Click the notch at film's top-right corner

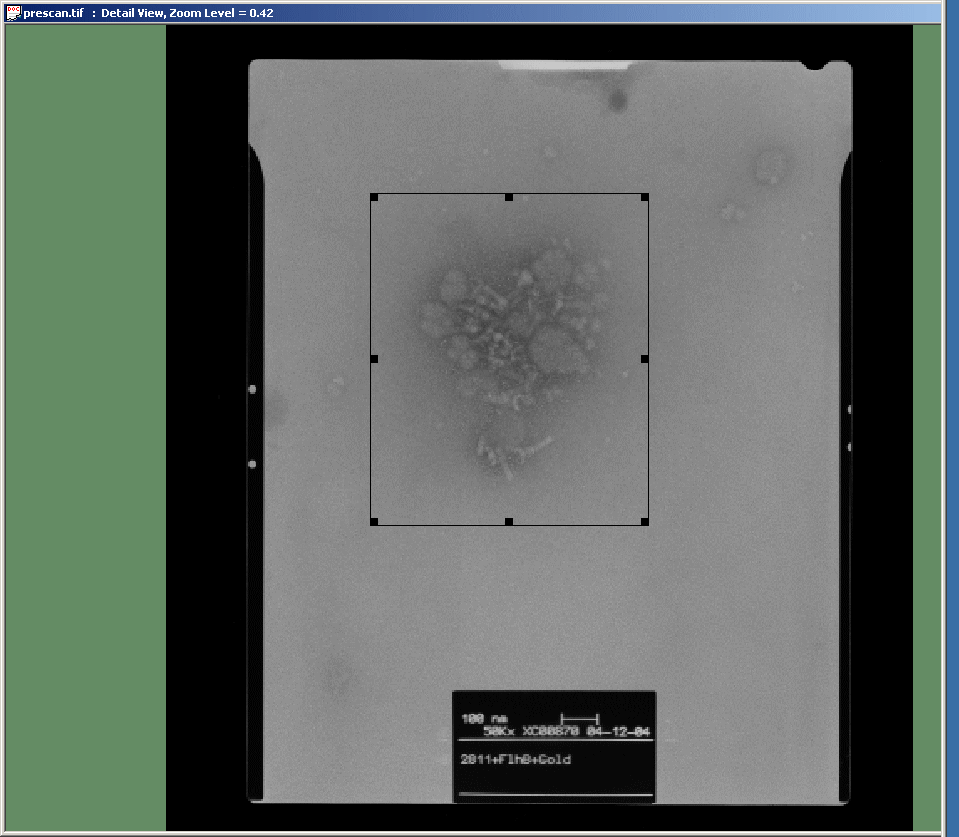pos(818,65)
